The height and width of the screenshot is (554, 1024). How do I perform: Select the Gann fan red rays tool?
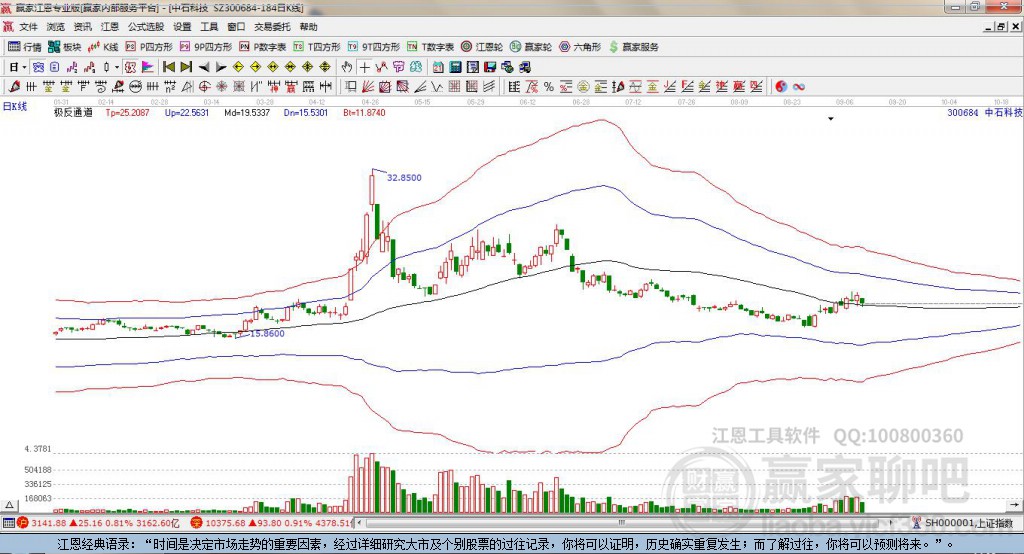[368, 87]
